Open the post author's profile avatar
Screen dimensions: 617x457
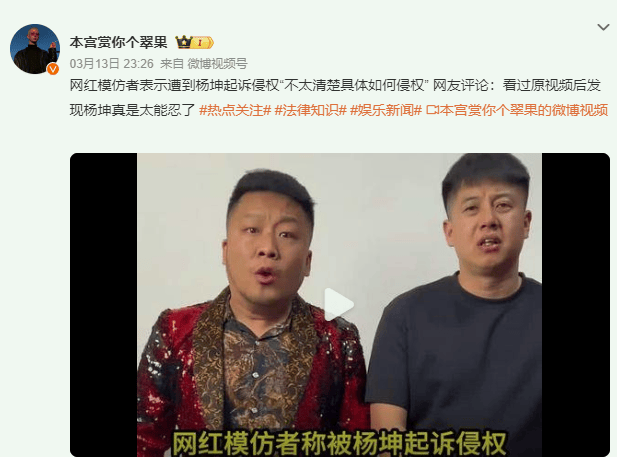point(35,49)
